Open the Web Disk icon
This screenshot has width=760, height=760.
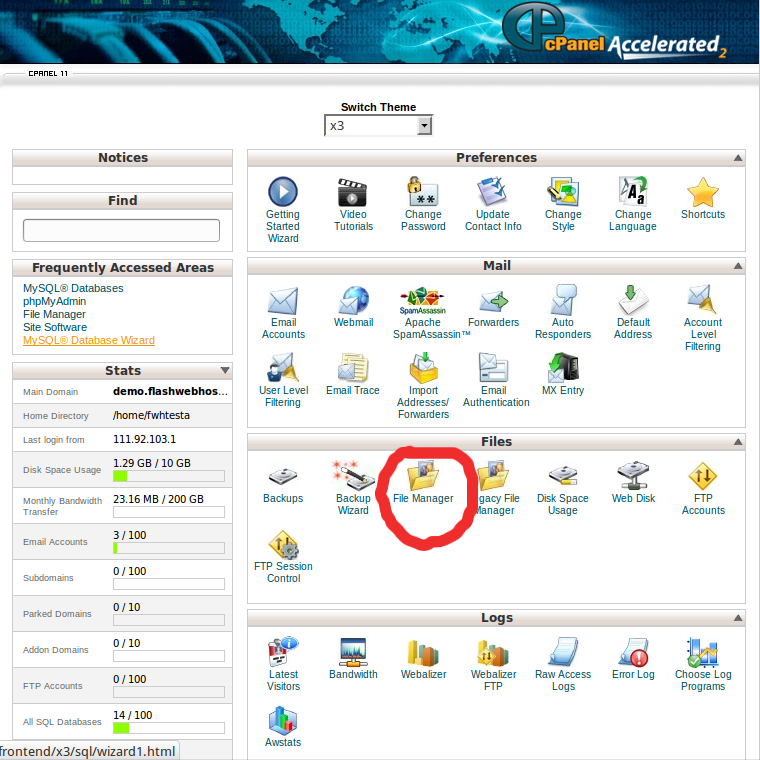pos(633,476)
